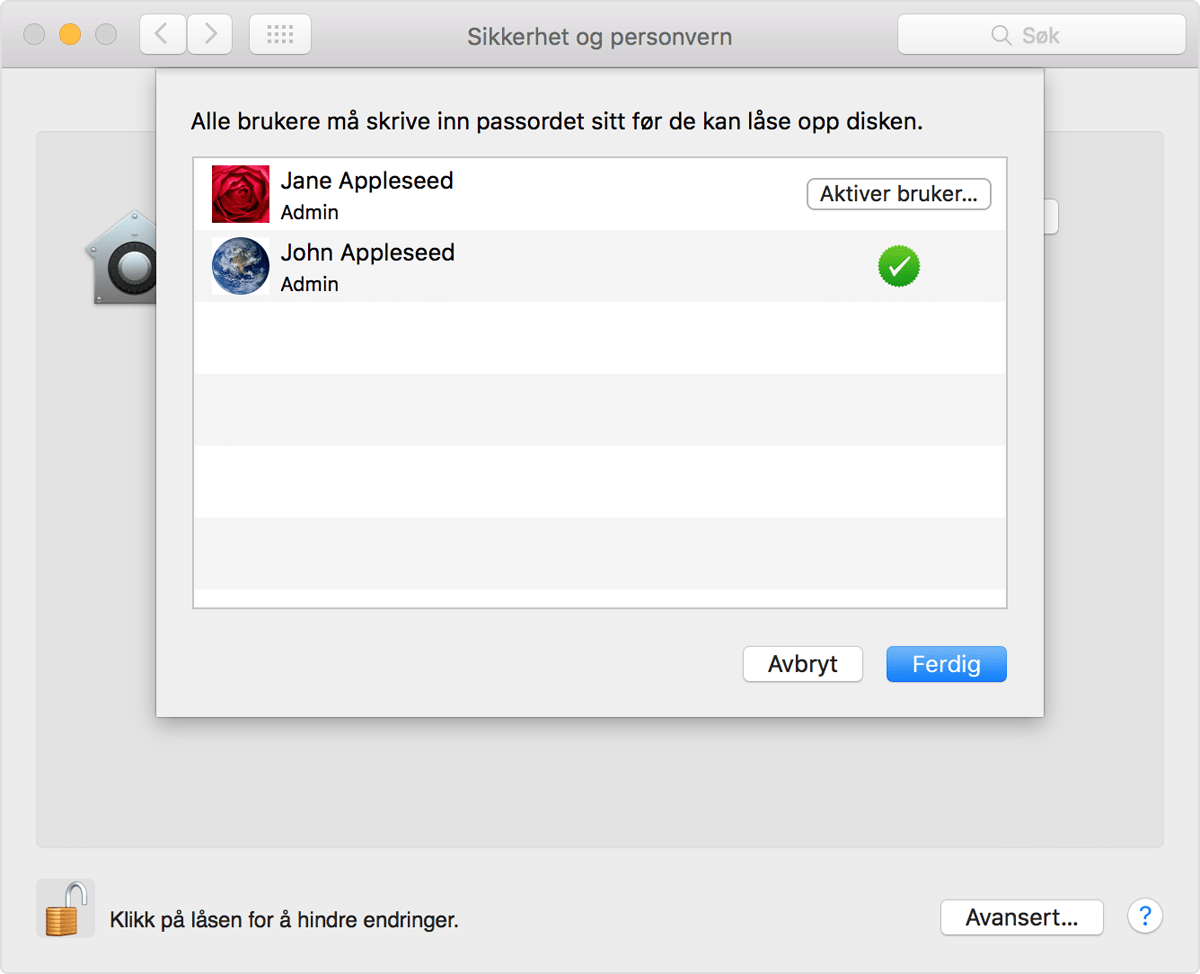Open the Avansert… settings
Viewport: 1200px width, 974px height.
pyautogui.click(x=1021, y=917)
